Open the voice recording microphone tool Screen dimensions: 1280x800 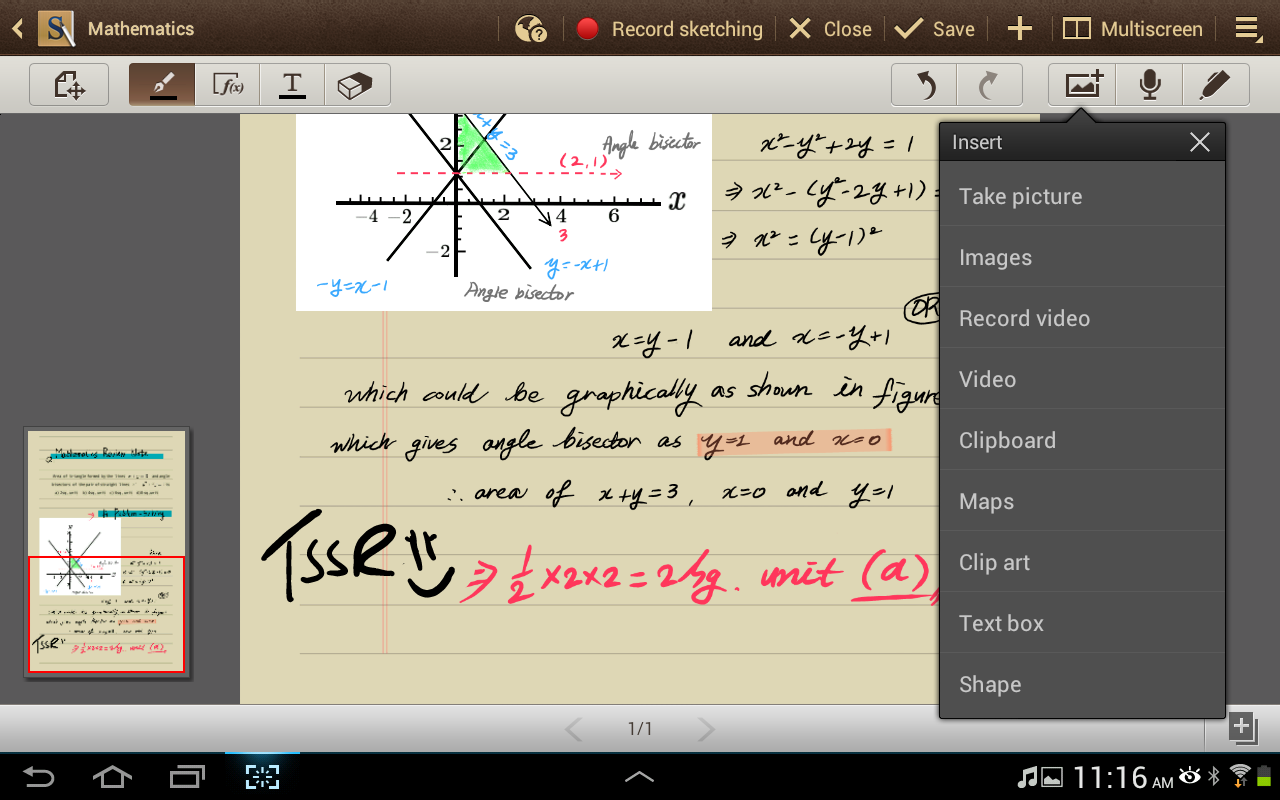click(x=1149, y=85)
